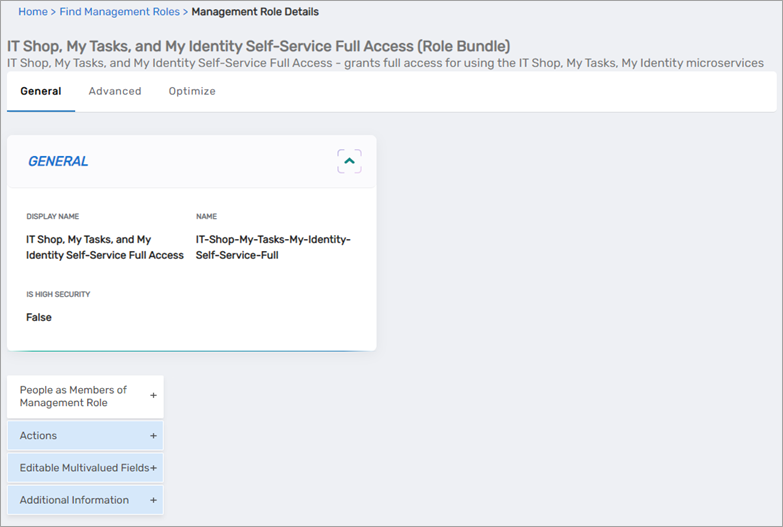783x527 pixels.
Task: Expand the Additional Information section label
Action: [74, 500]
